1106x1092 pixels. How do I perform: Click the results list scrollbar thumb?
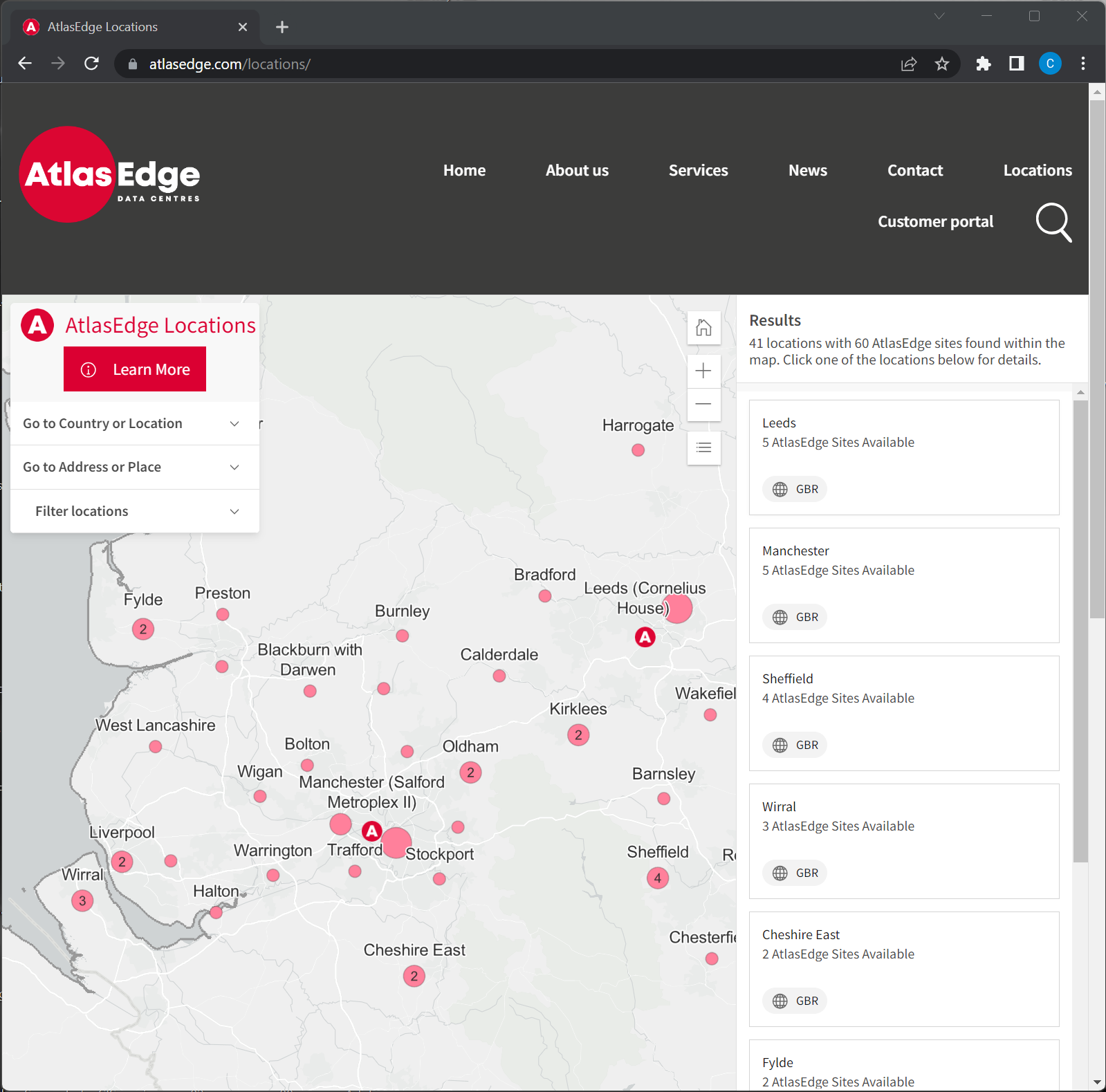click(1080, 631)
